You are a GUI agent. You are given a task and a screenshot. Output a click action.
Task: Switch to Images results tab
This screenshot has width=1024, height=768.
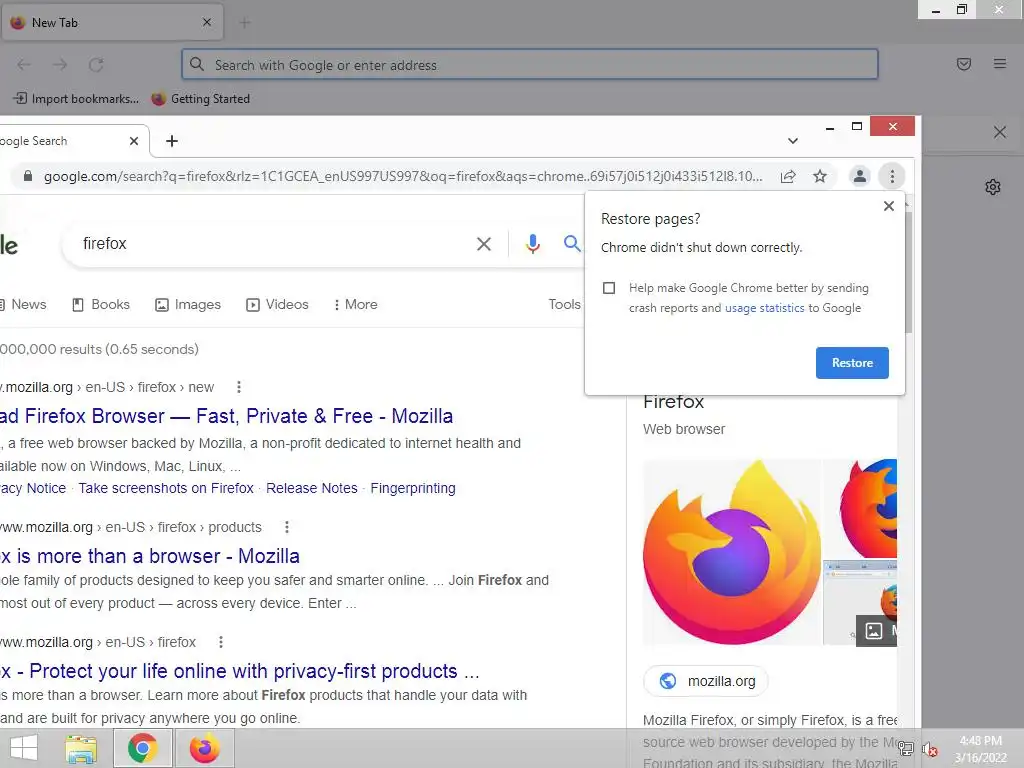coord(188,304)
